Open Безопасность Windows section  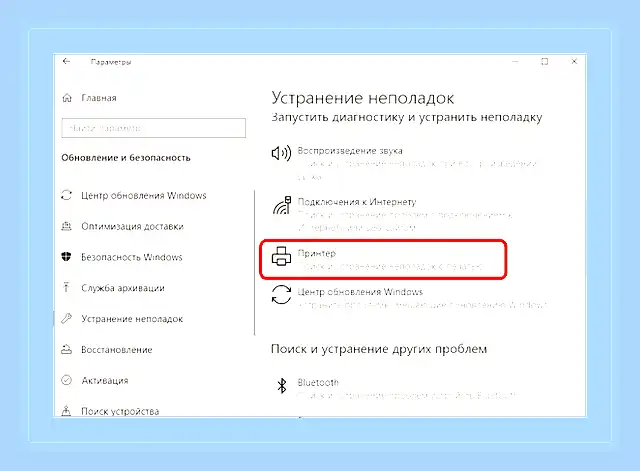(131, 257)
